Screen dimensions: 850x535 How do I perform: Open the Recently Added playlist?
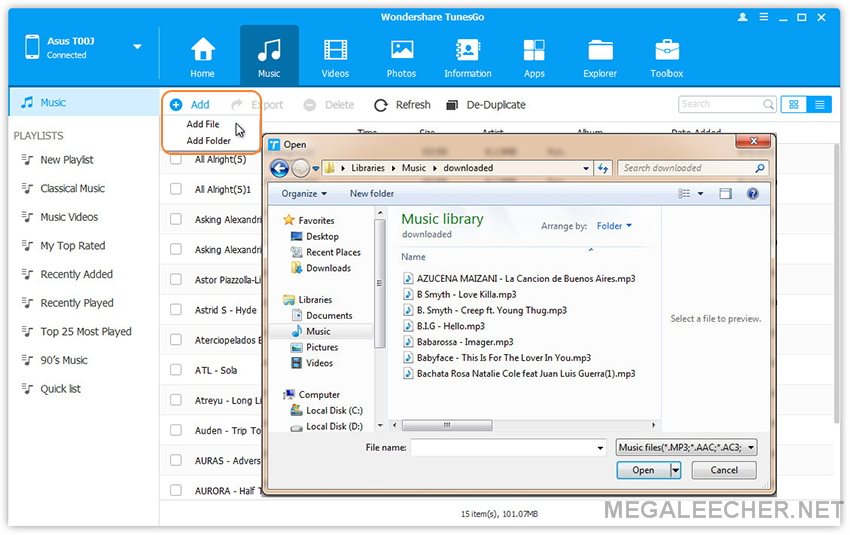pyautogui.click(x=76, y=274)
